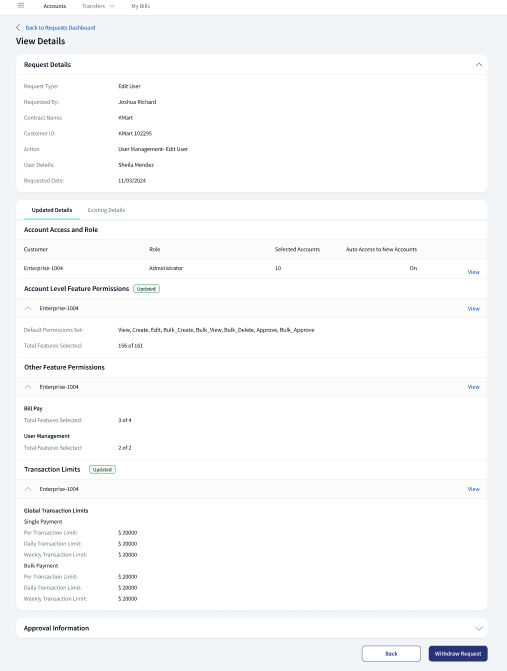
Task: Collapse Enterprise-1004 under Account Level Feature Permissions
Action: tap(28, 308)
